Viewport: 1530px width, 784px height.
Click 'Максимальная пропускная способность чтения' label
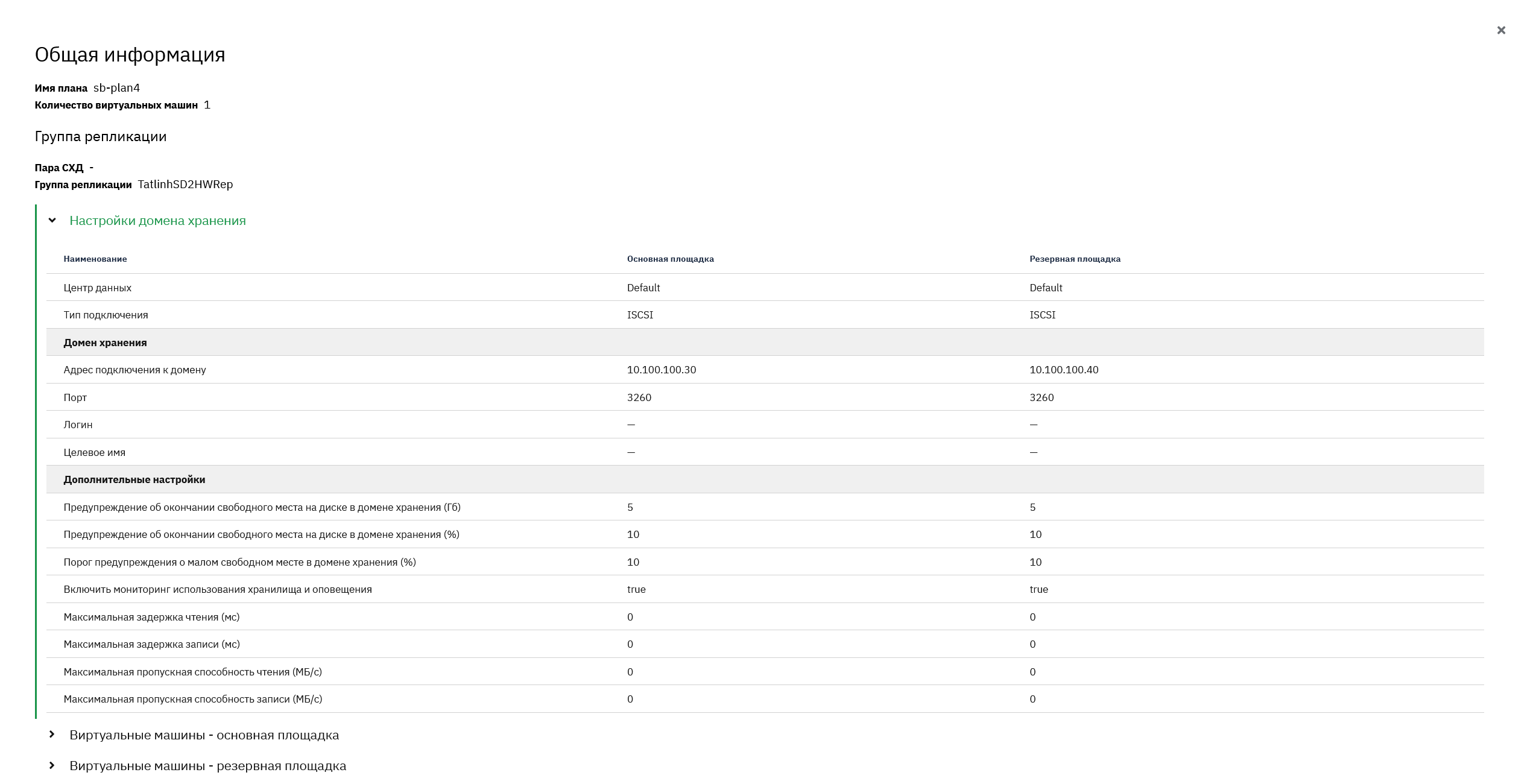192,672
